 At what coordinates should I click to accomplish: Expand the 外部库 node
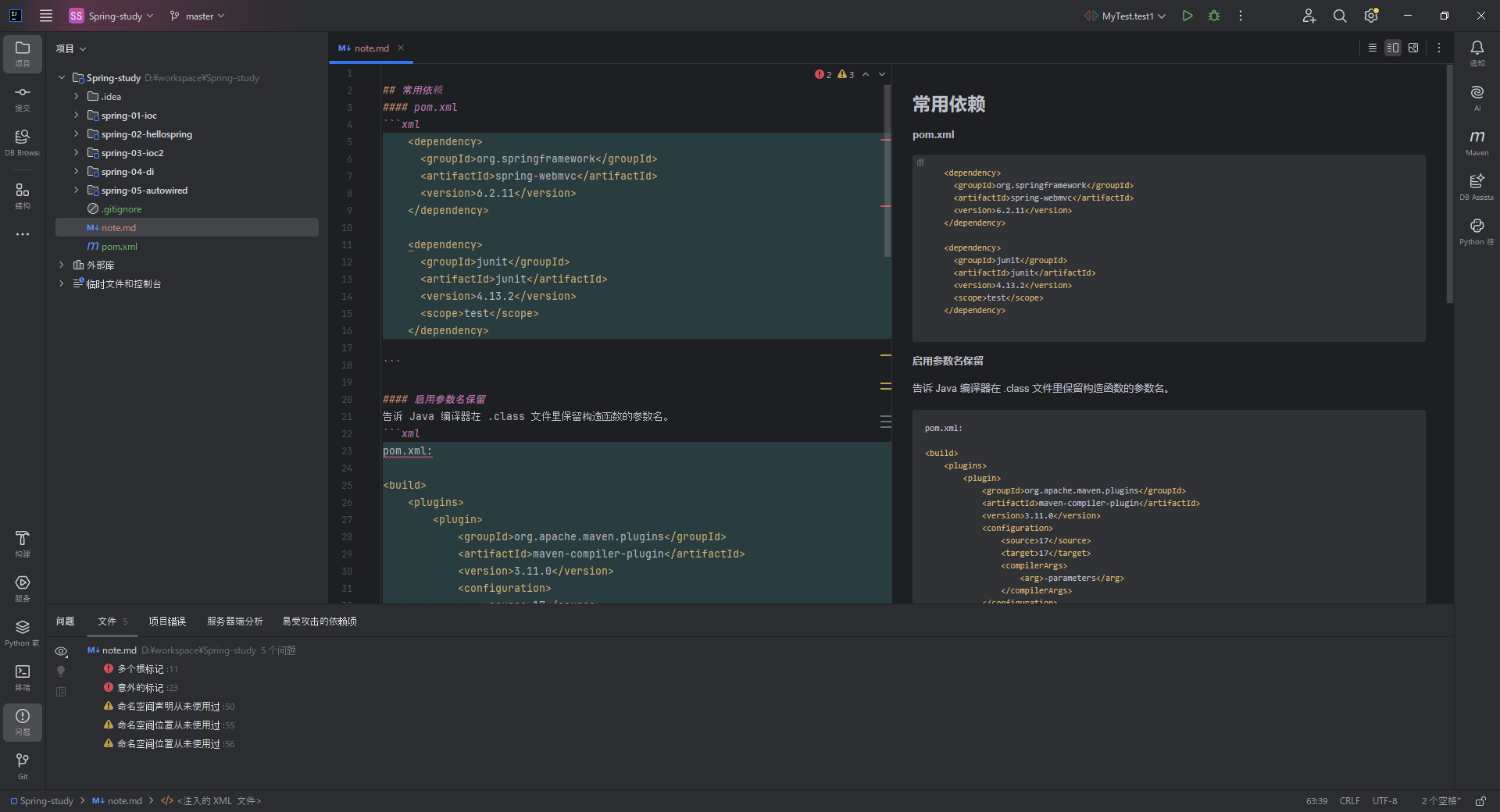[62, 265]
